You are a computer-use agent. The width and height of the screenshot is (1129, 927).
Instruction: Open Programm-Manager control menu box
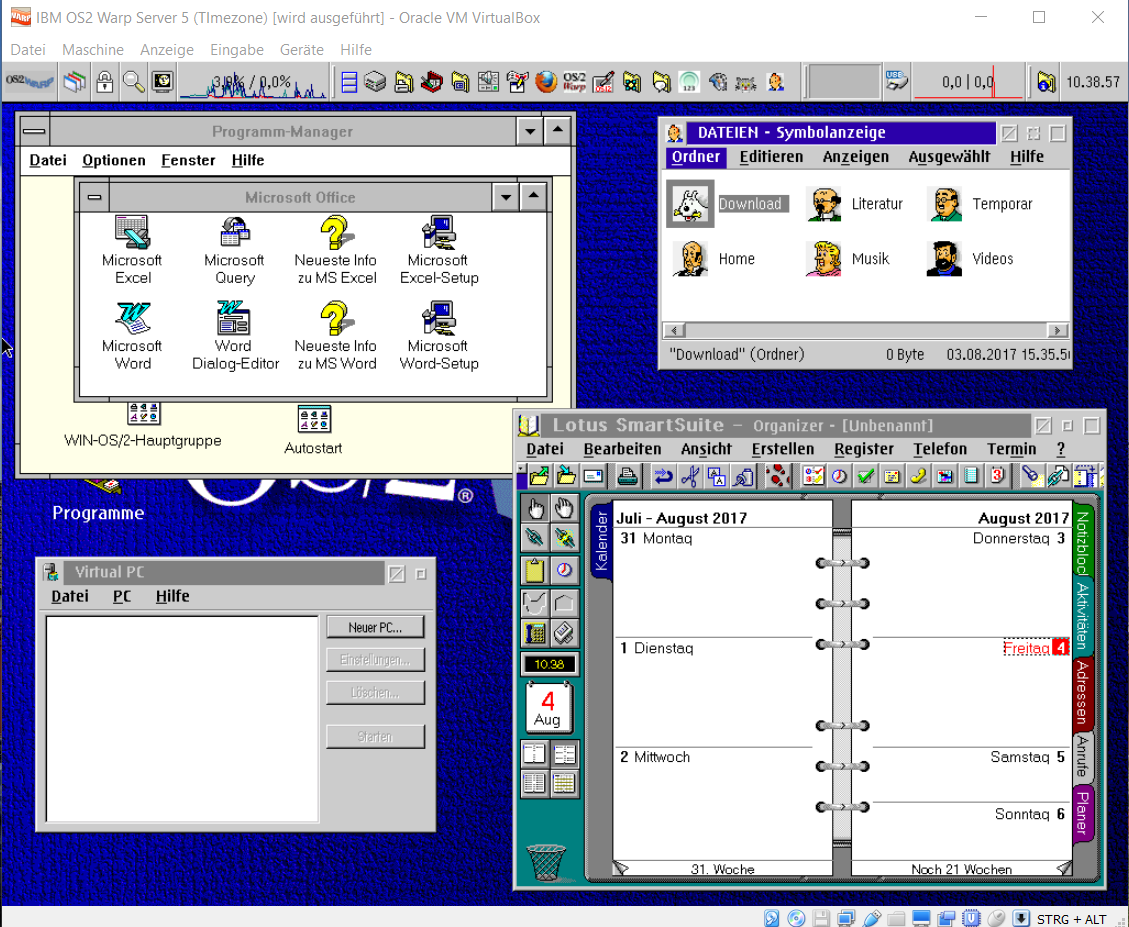[x=34, y=131]
